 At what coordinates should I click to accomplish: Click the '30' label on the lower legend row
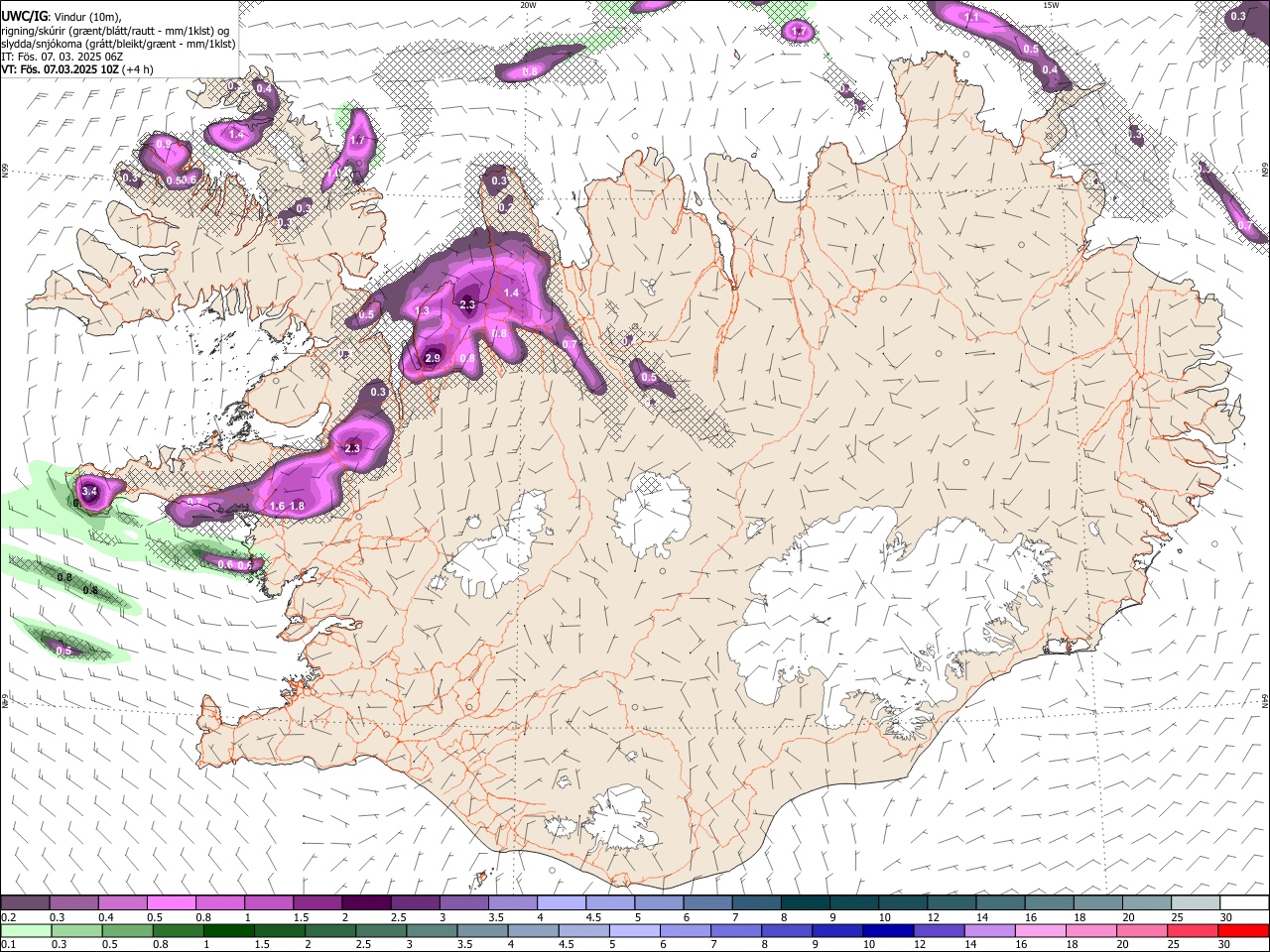click(x=1226, y=944)
